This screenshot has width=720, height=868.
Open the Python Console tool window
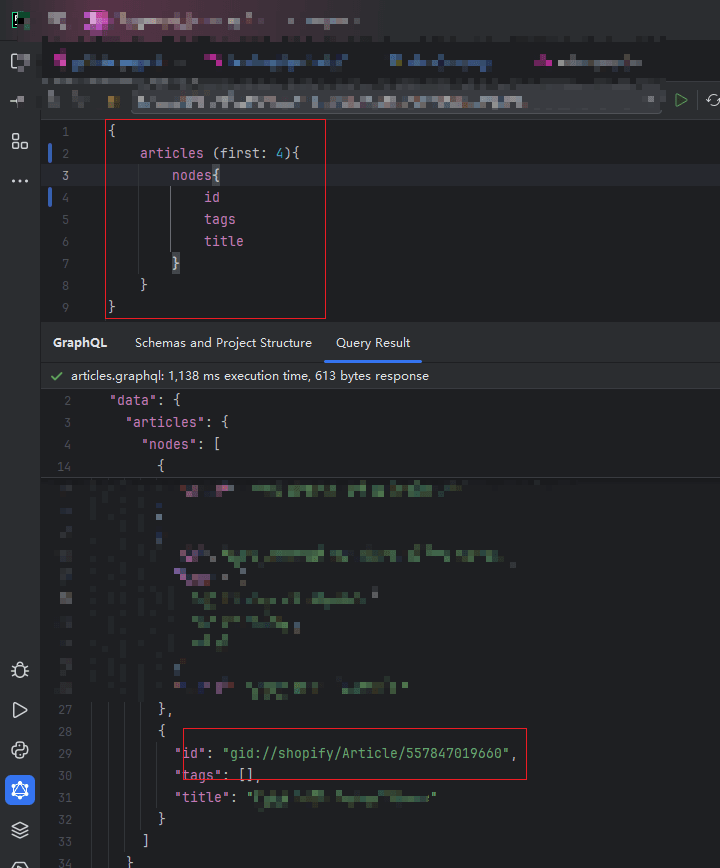pos(20,750)
